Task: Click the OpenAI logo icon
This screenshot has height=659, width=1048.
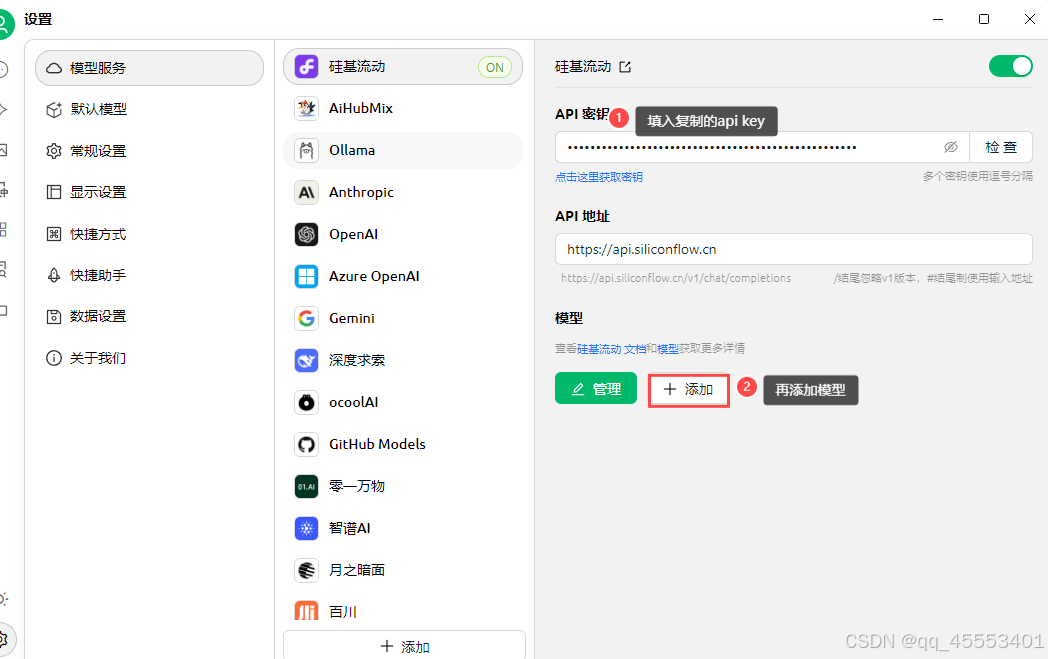Action: click(306, 235)
